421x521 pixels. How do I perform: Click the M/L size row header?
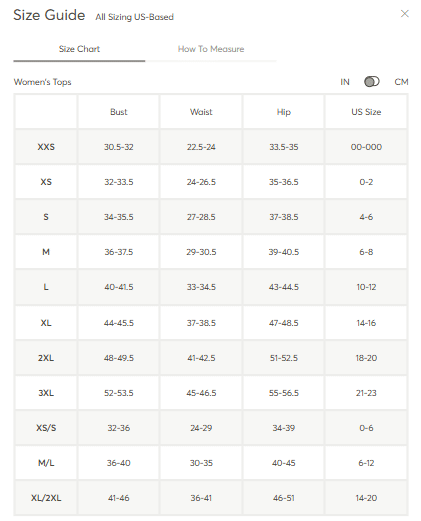[x=46, y=463]
